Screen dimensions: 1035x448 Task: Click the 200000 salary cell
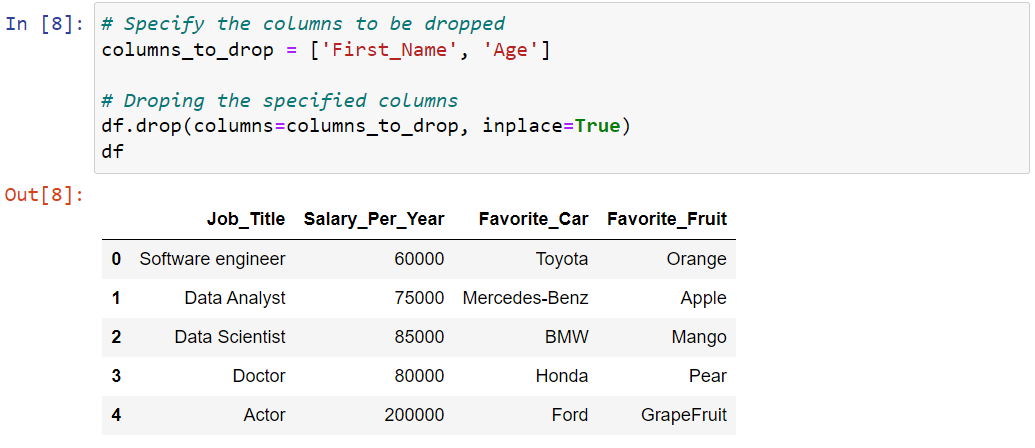tap(414, 415)
